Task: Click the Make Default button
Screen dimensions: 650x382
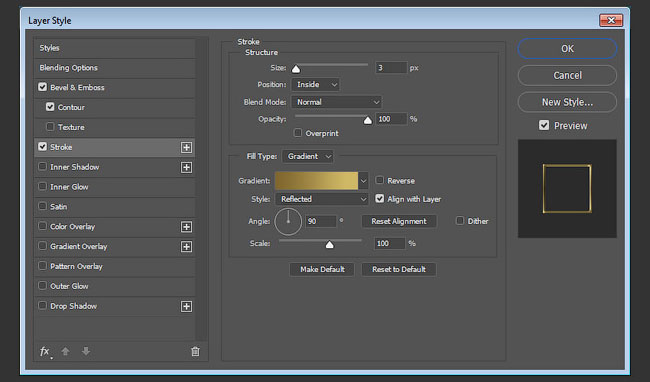Action: (x=322, y=269)
